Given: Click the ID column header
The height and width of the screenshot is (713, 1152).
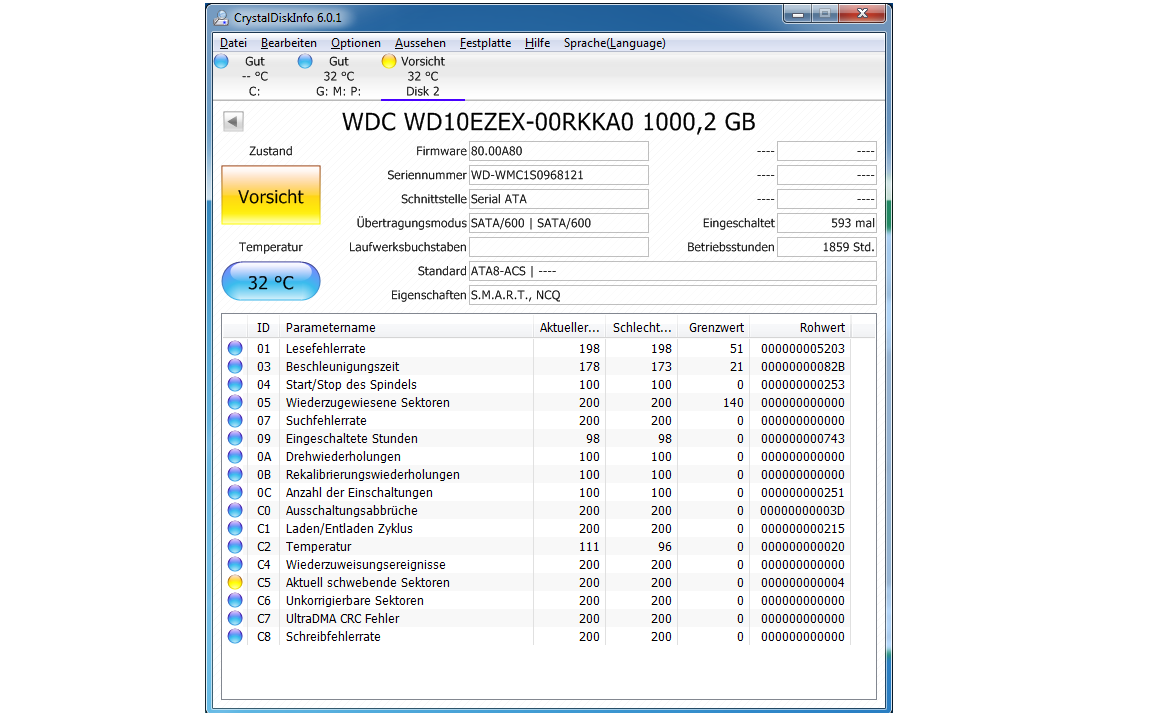Looking at the screenshot, I should 263,328.
